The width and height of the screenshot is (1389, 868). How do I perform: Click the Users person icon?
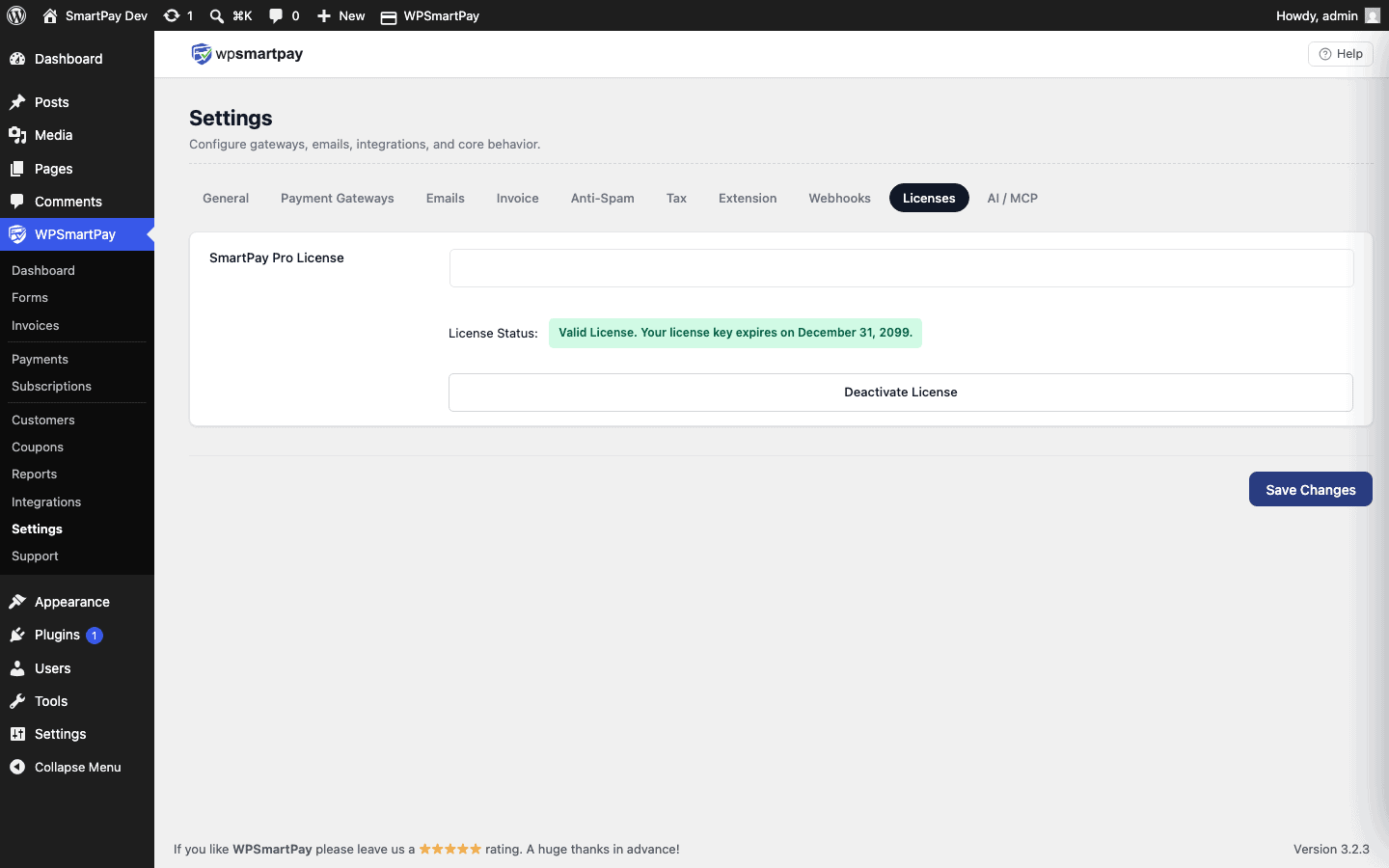tap(17, 668)
